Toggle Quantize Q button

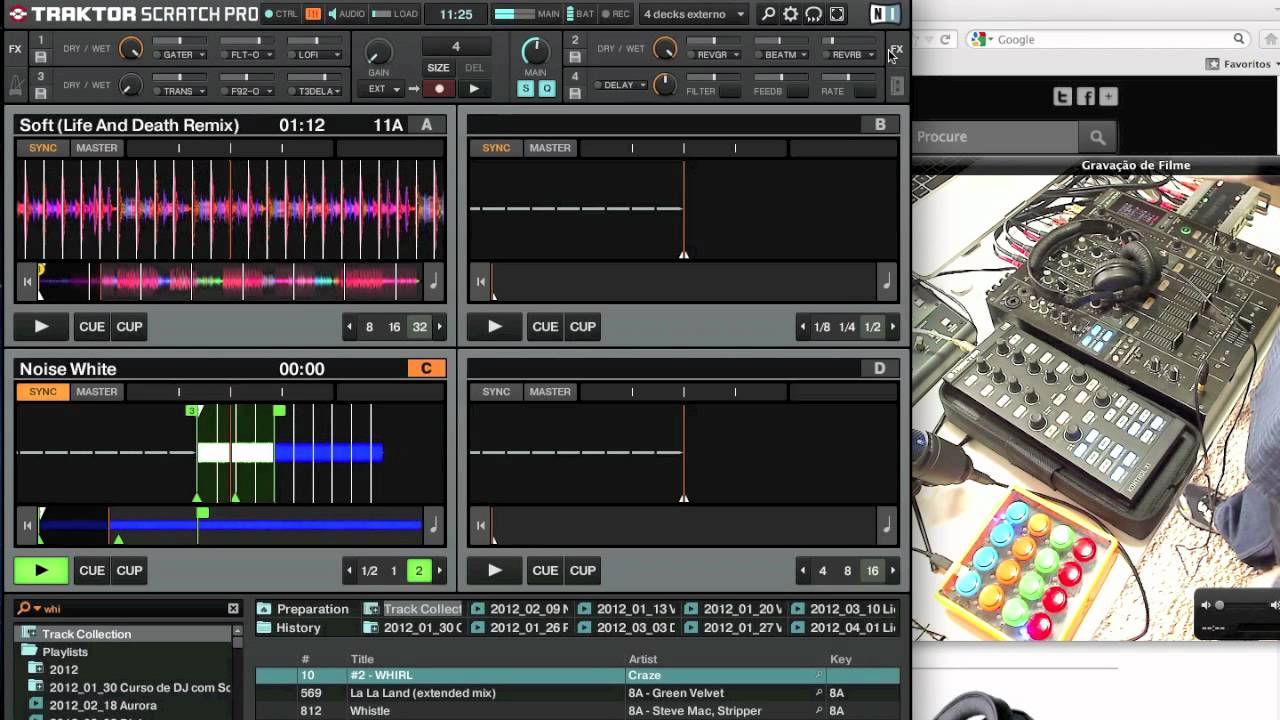(547, 89)
